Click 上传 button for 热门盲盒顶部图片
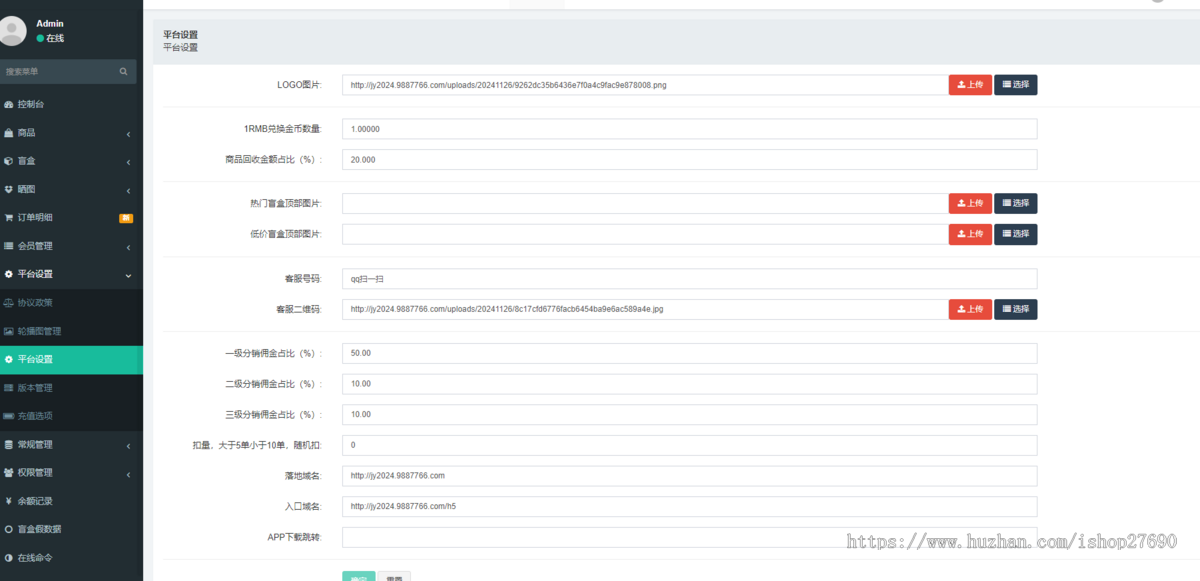 click(x=970, y=203)
